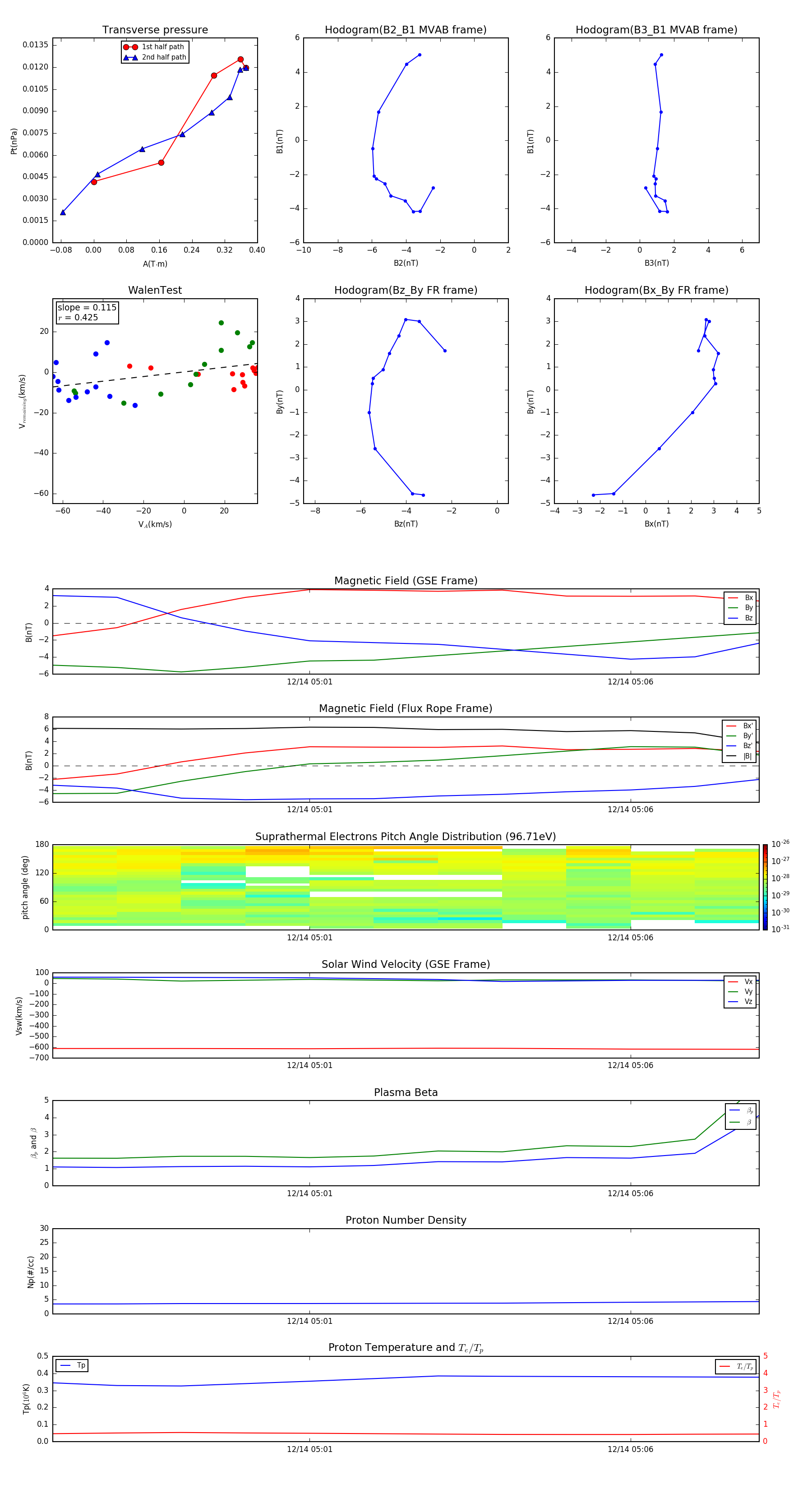Click the 'A(T·m)' x-axis label
812x1489 pixels.
coord(155,264)
